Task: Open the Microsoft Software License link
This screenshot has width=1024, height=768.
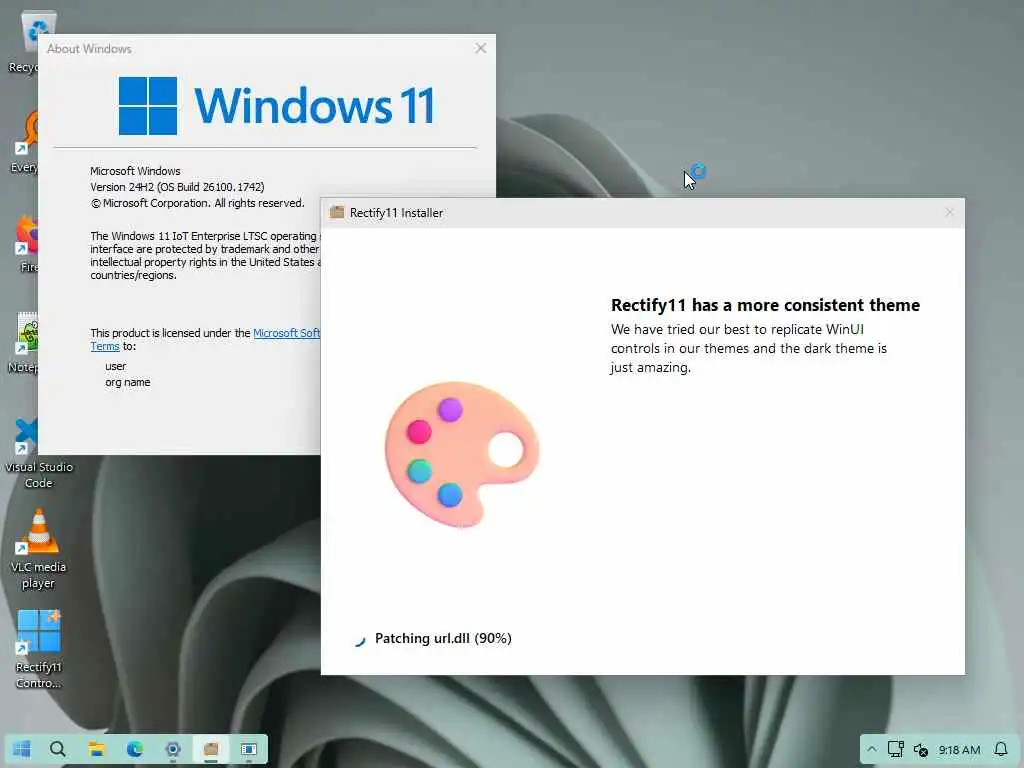Action: [286, 333]
